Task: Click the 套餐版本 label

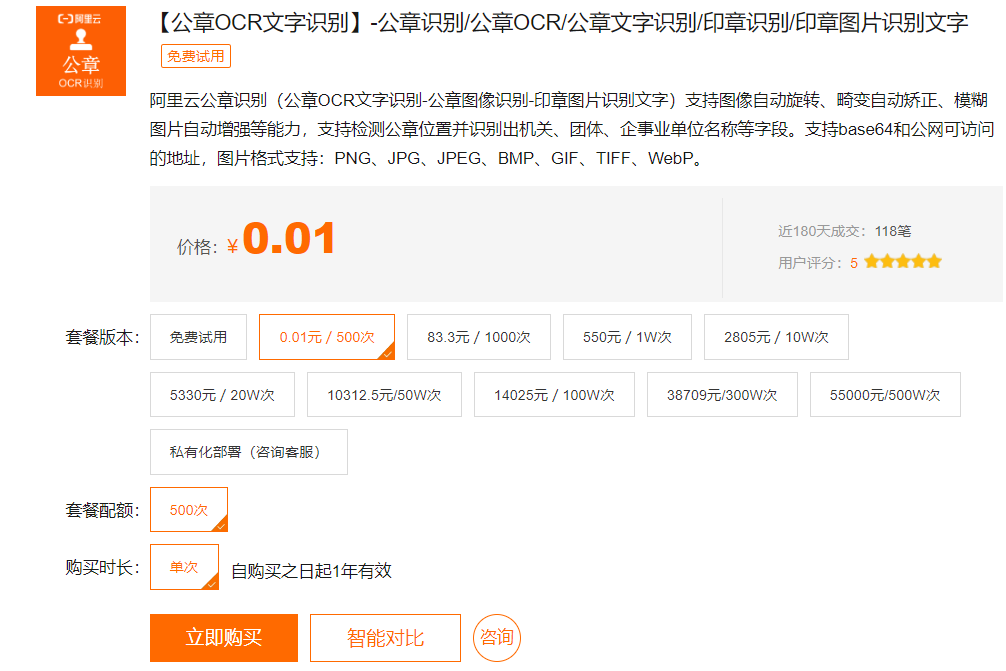Action: [x=102, y=337]
